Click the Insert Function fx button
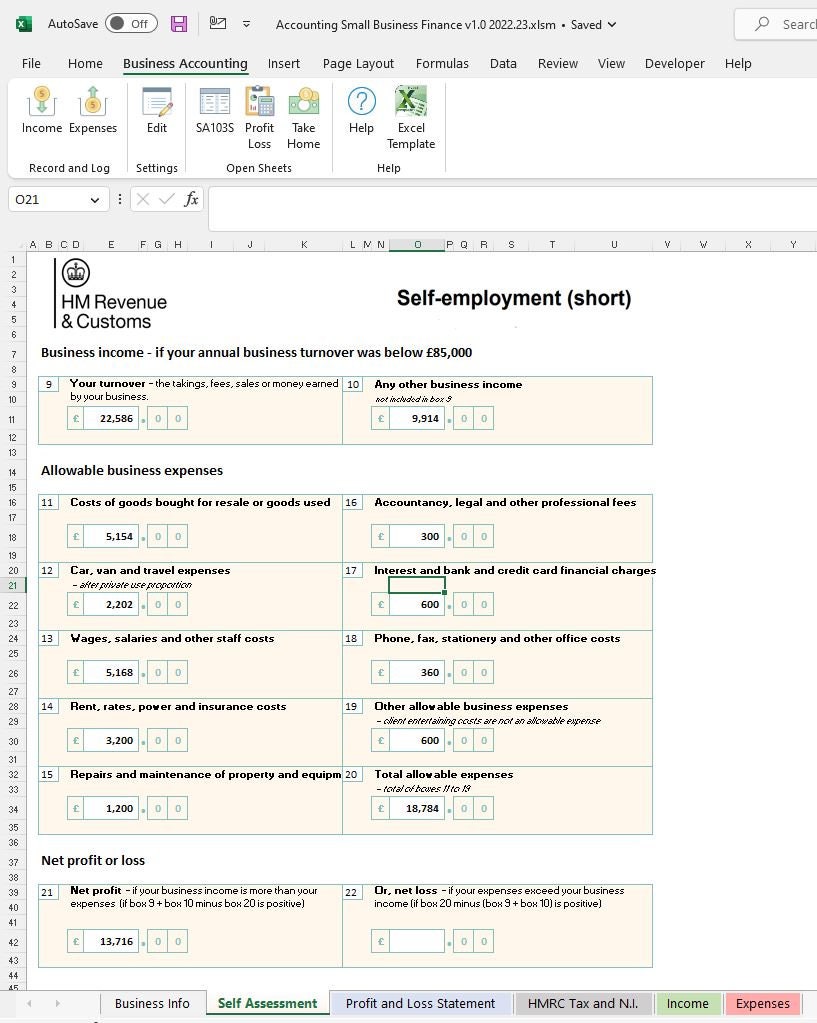Viewport: 817px width, 1023px height. click(x=191, y=199)
